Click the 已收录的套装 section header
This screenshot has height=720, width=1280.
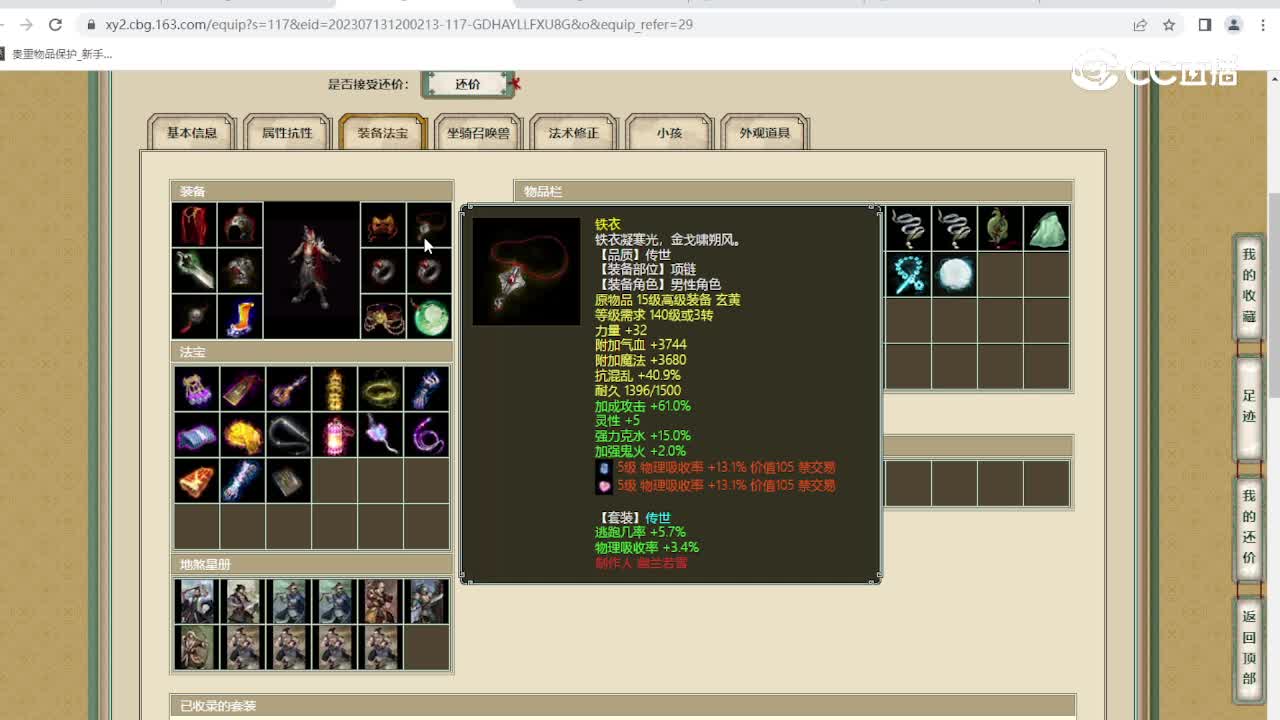click(622, 706)
